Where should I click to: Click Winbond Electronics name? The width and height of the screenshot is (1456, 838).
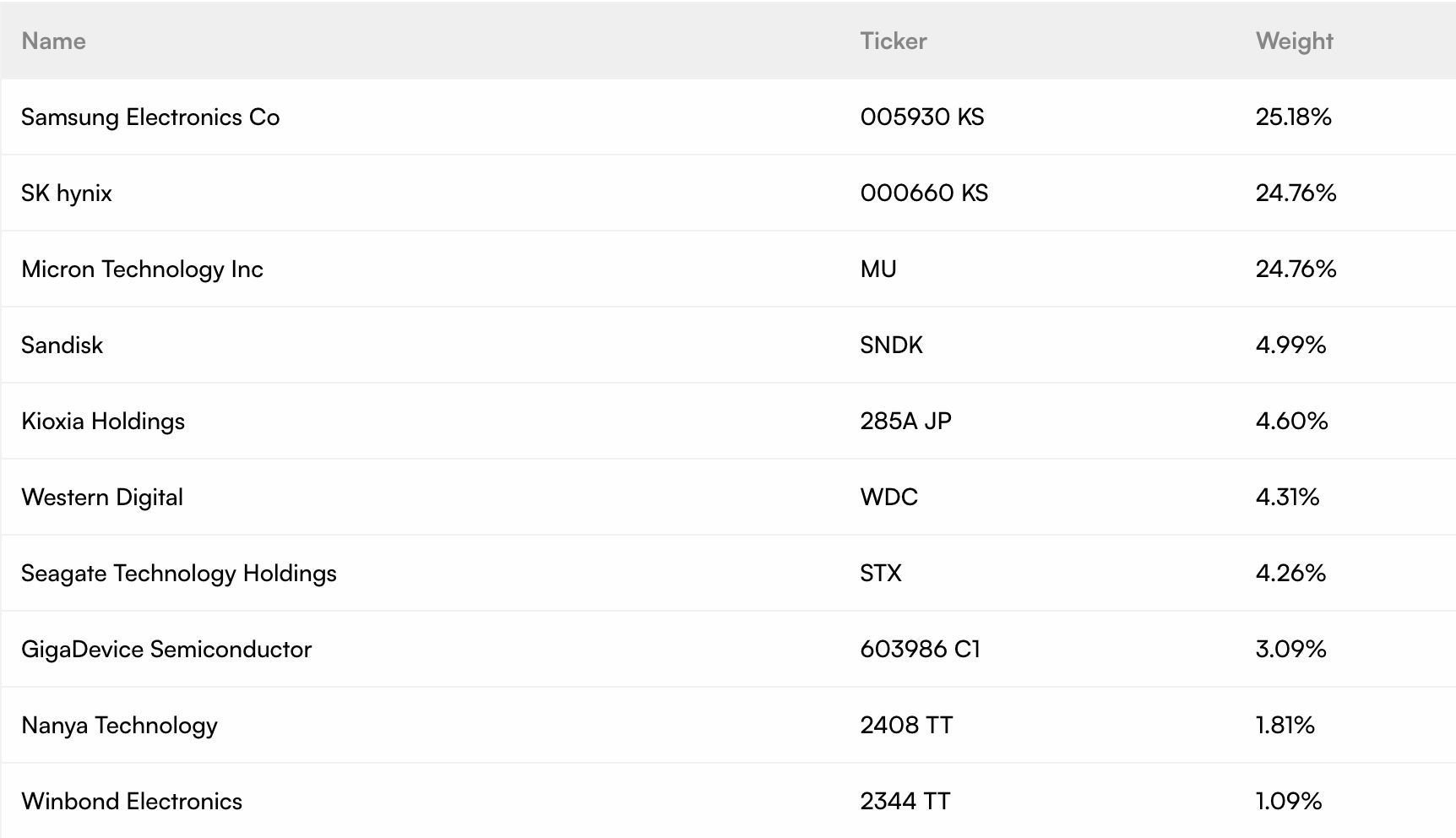click(x=132, y=801)
